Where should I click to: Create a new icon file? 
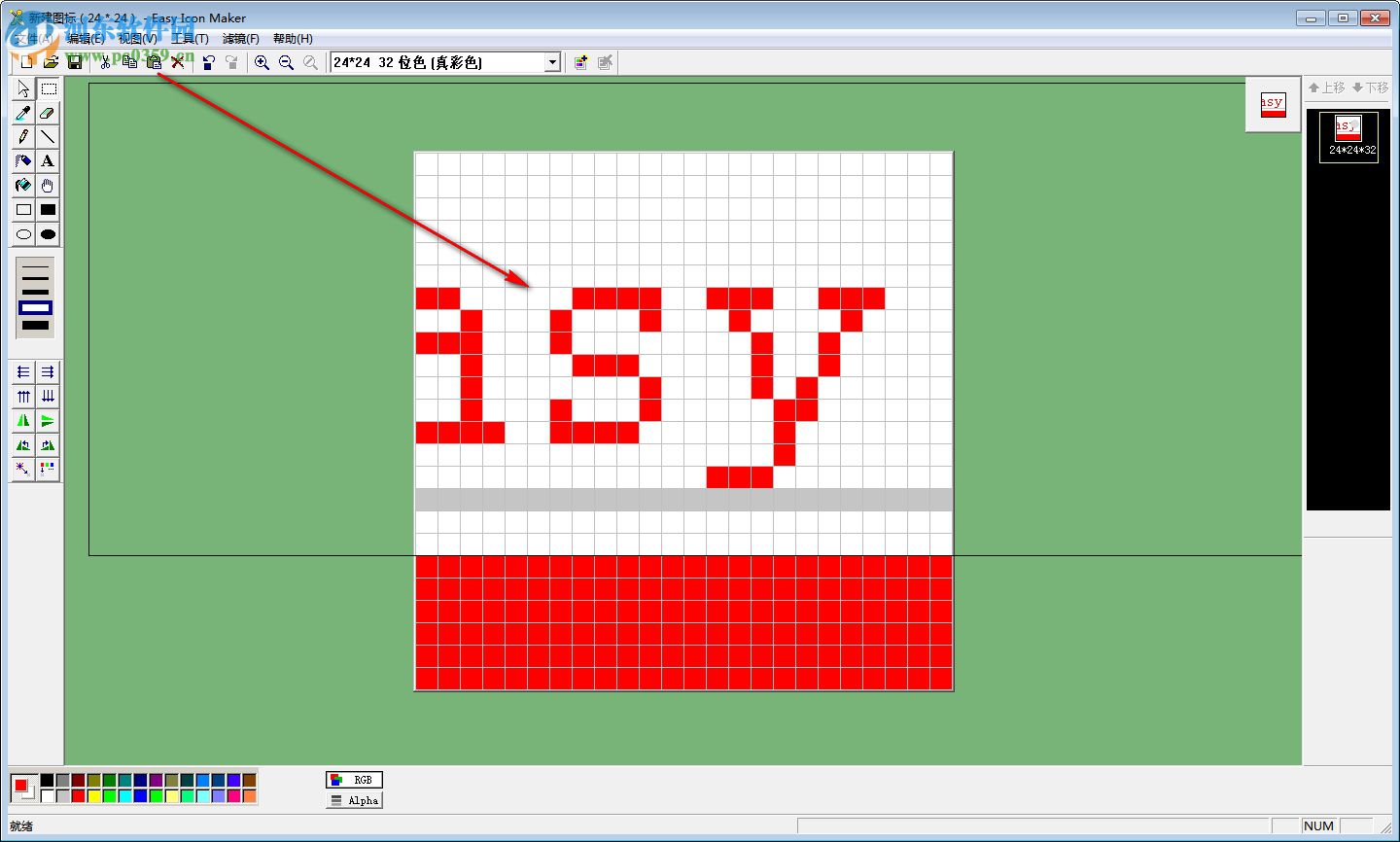tap(27, 62)
